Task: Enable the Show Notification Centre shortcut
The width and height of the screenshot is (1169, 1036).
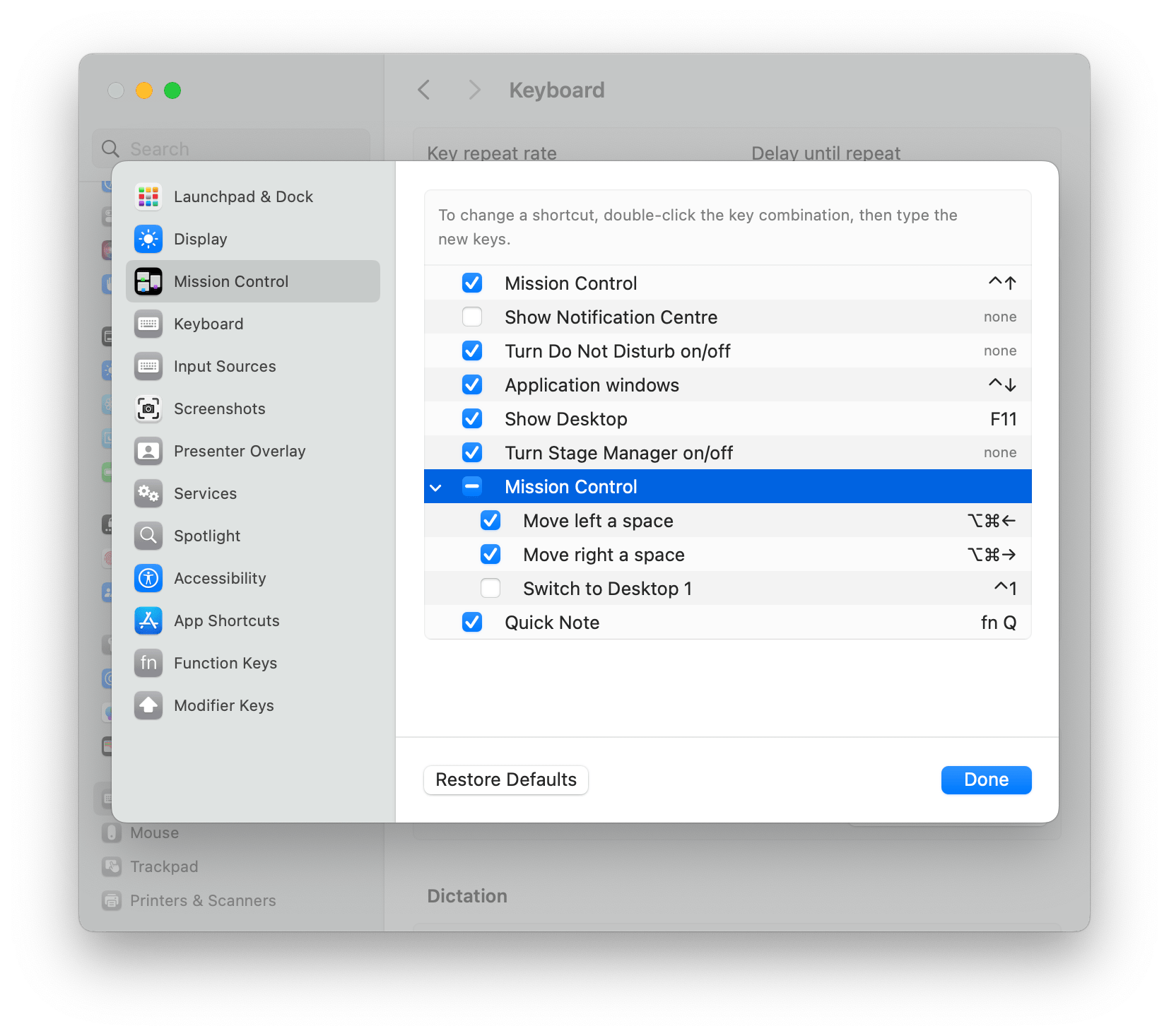Action: [x=472, y=317]
